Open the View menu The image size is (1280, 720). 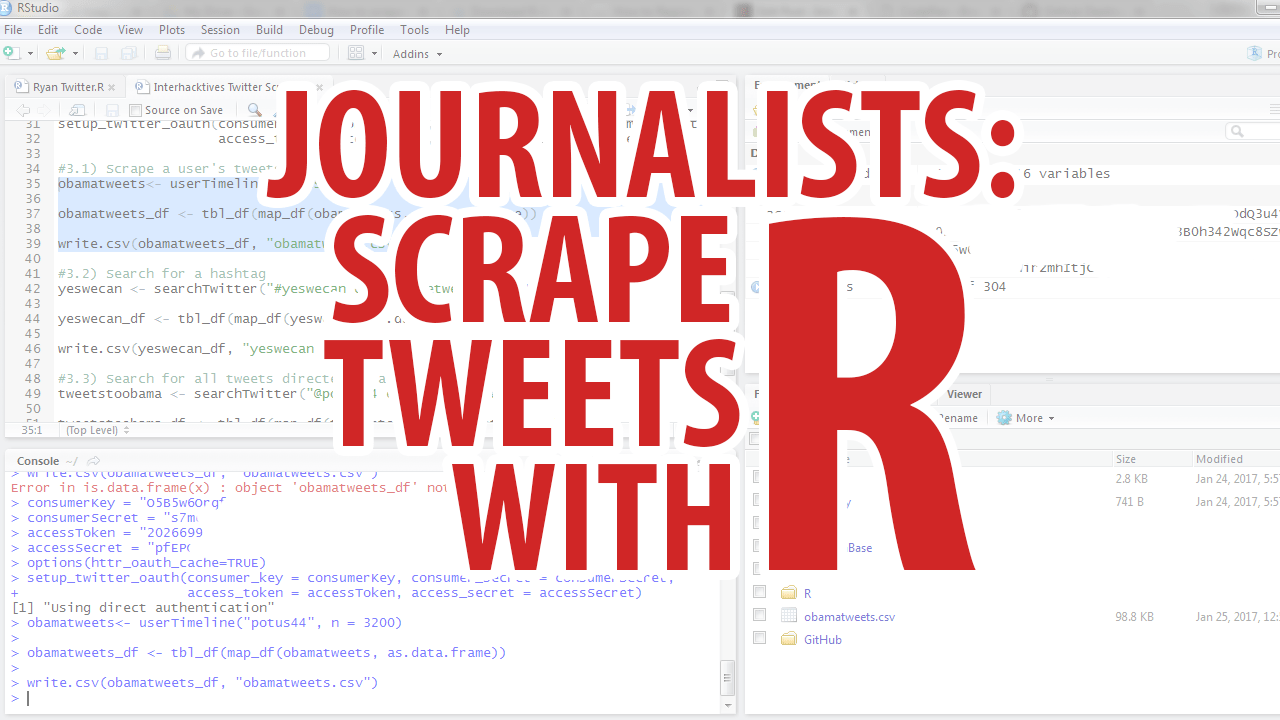point(130,30)
